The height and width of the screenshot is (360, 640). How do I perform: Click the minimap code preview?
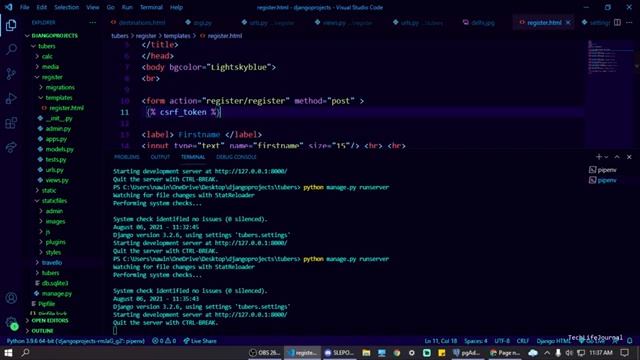point(609,57)
